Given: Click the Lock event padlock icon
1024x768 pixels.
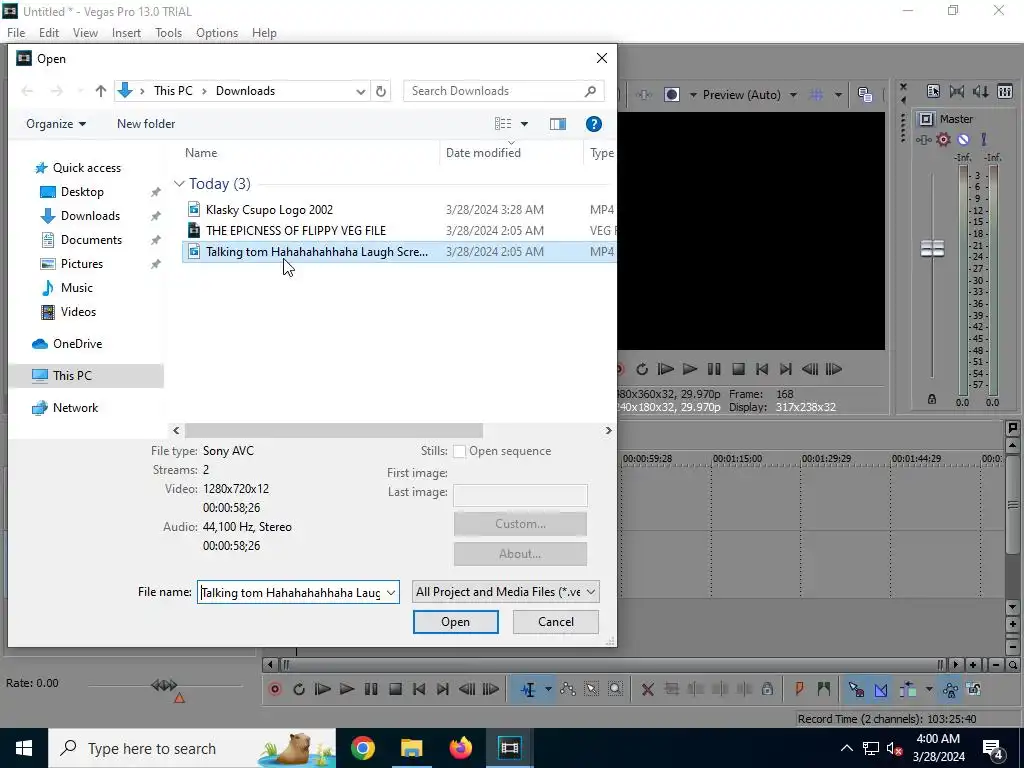Looking at the screenshot, I should pyautogui.click(x=767, y=689).
